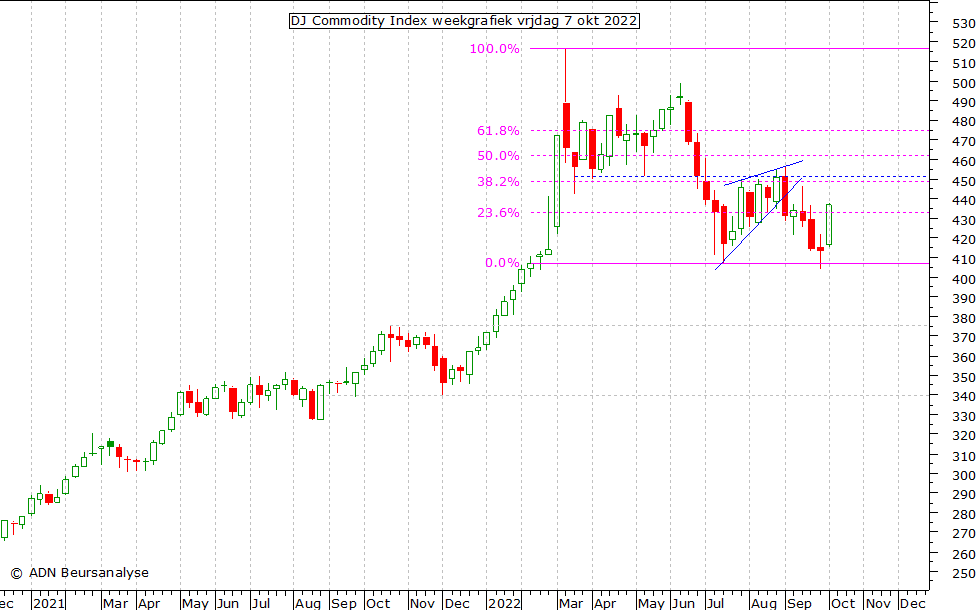Click the 260 price axis value
This screenshot has width=980, height=610.
(964, 554)
